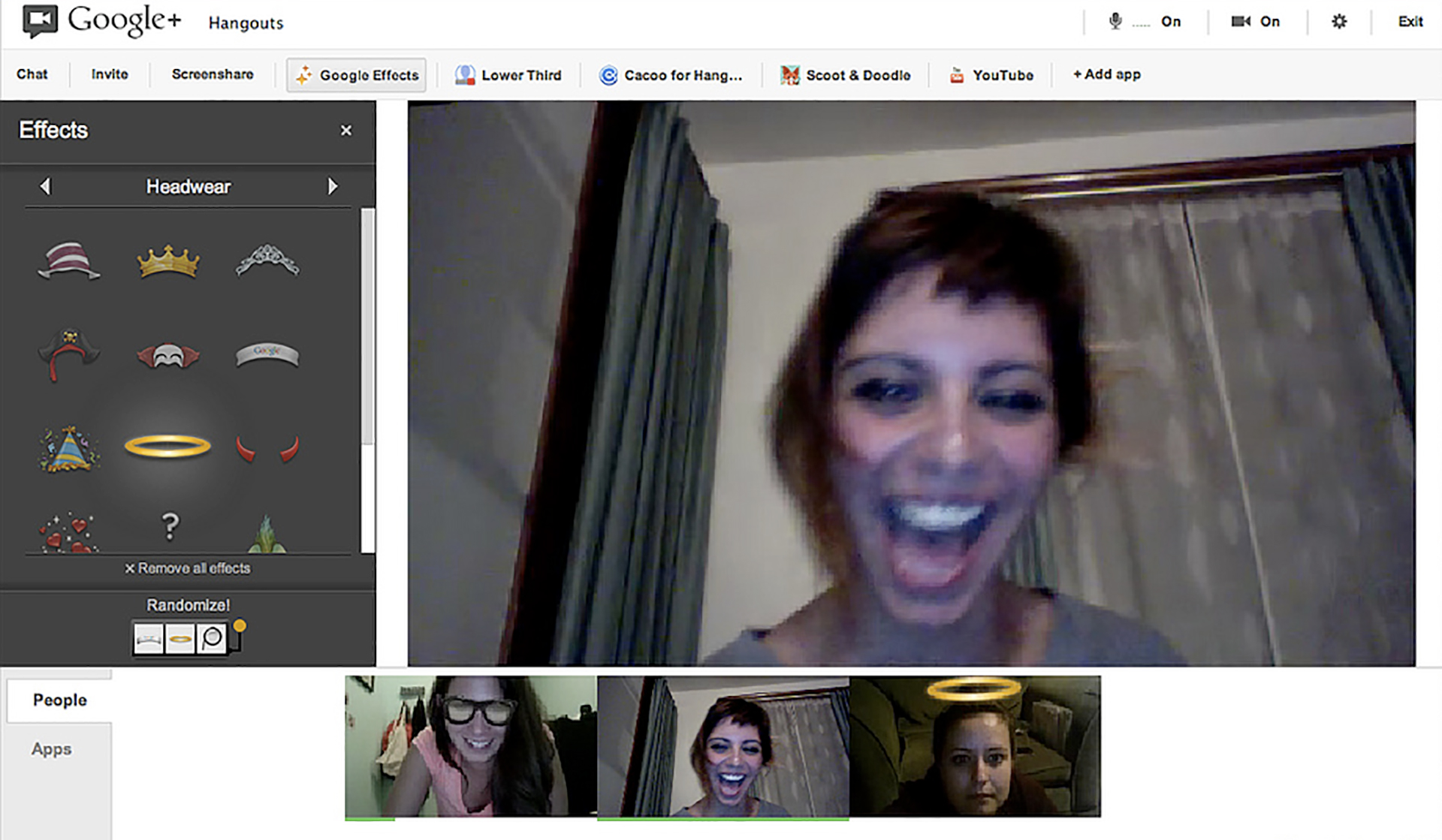Screen dimensions: 1442x840
Task: Apply the winged mask headwear effect
Action: [x=168, y=355]
